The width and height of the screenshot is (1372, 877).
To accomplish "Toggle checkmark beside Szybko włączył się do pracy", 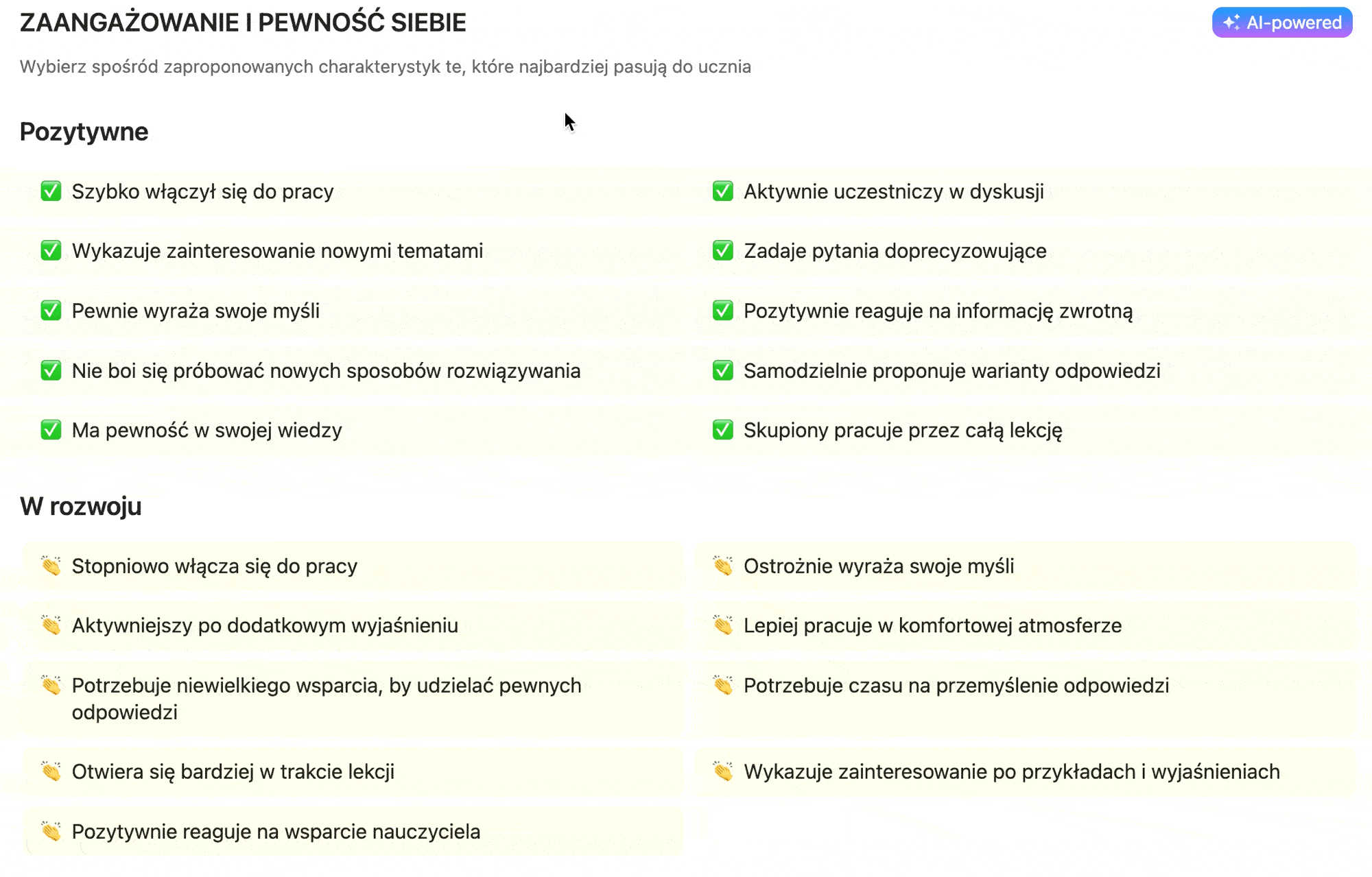I will pyautogui.click(x=51, y=191).
